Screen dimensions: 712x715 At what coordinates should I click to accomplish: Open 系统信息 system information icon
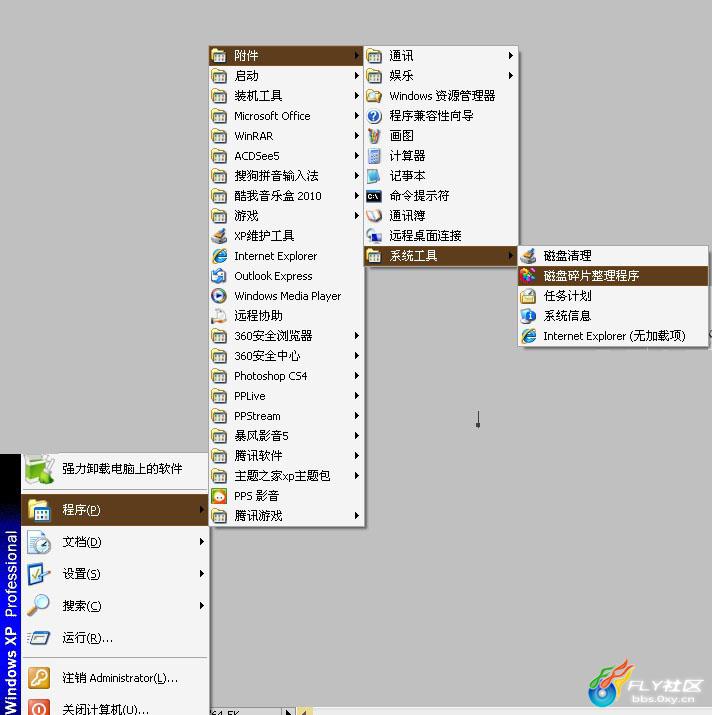[528, 316]
